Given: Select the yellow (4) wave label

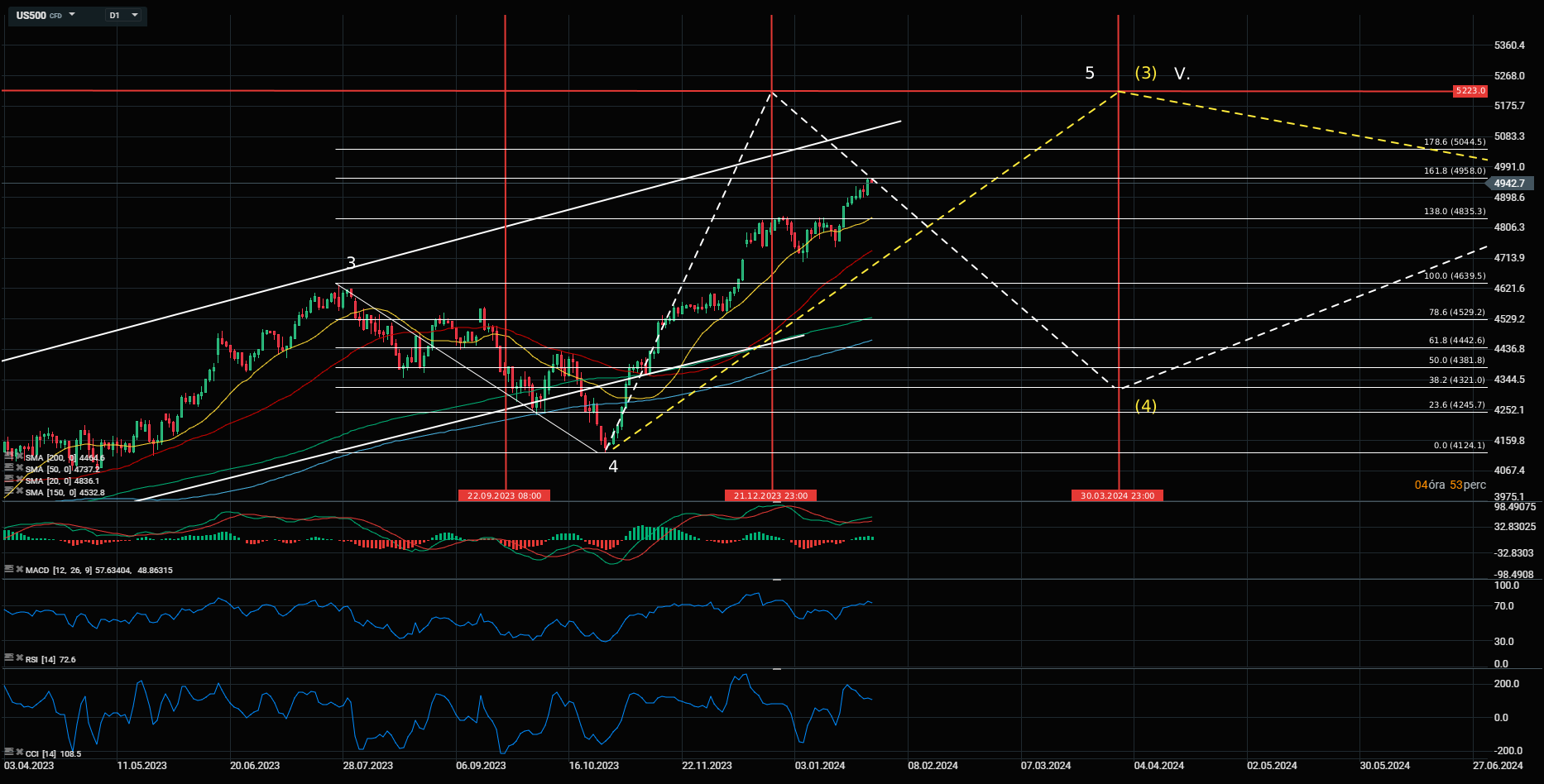Looking at the screenshot, I should 1146,406.
